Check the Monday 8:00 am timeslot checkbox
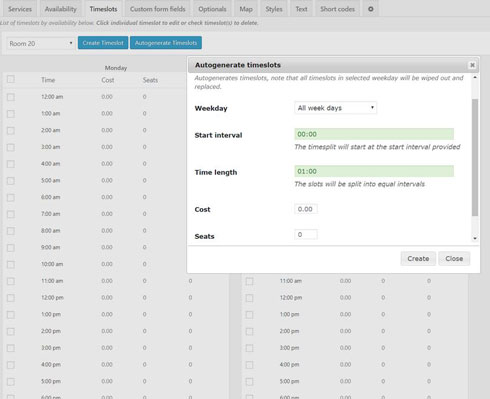This screenshot has height=399, width=490. [11, 231]
